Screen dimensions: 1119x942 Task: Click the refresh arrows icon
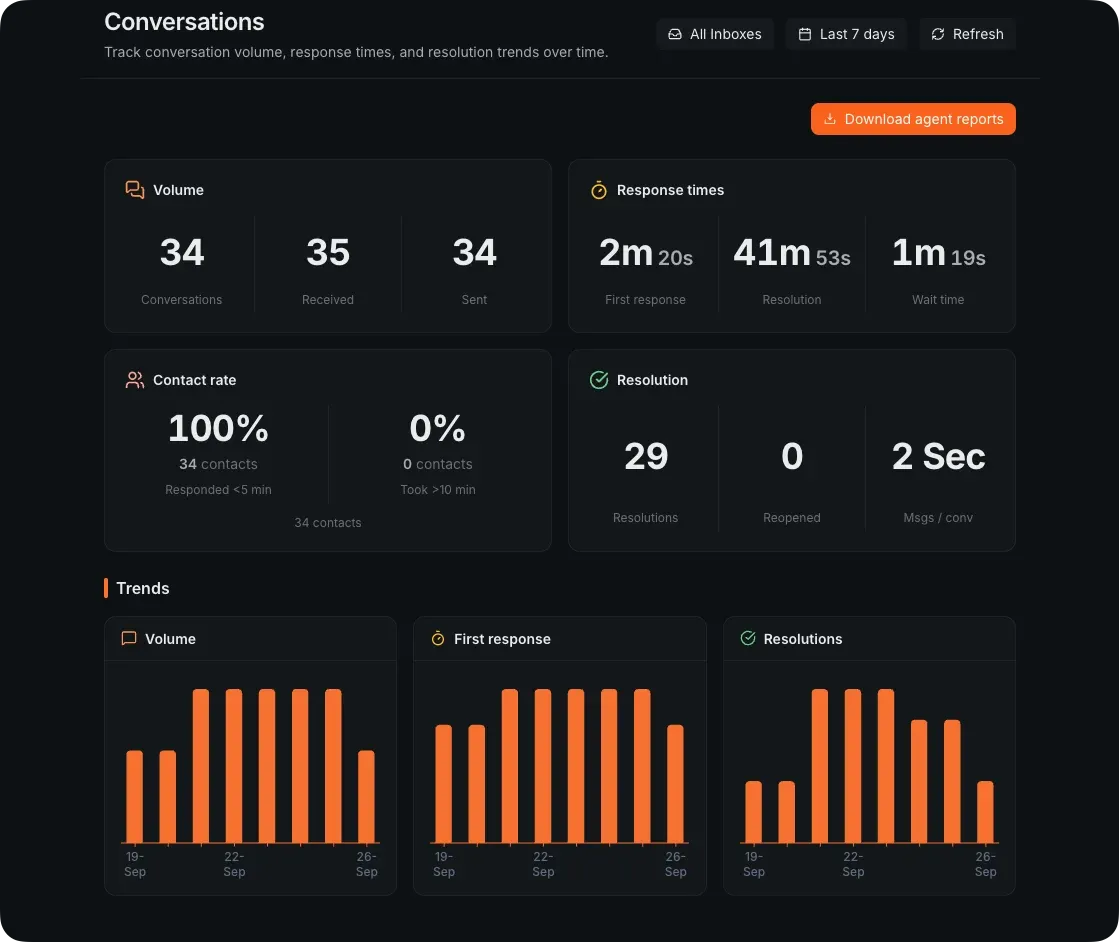click(x=938, y=34)
